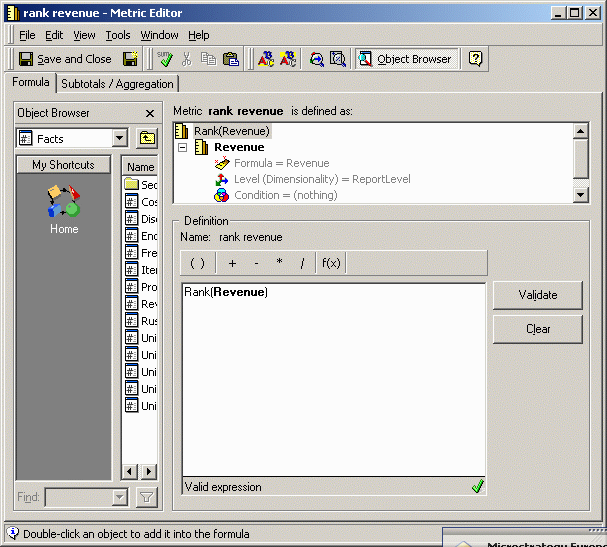Select the 'Rev' fact in object list
This screenshot has width=607, height=547.
(x=141, y=304)
